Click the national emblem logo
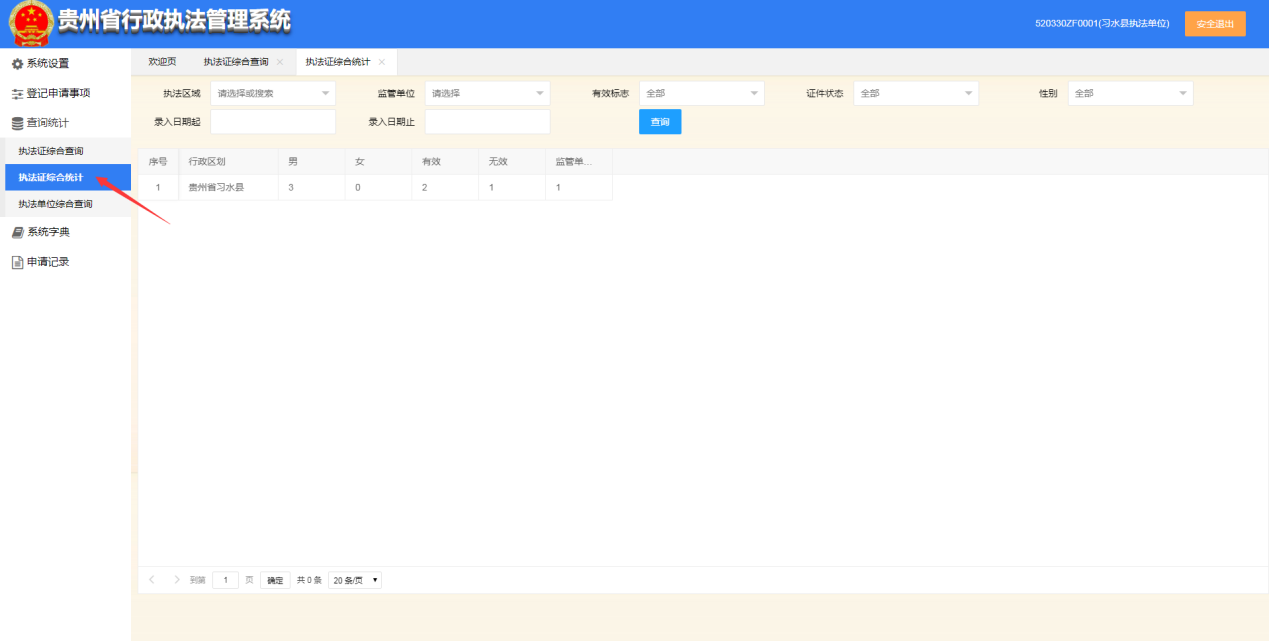This screenshot has width=1269, height=641. 31,24
